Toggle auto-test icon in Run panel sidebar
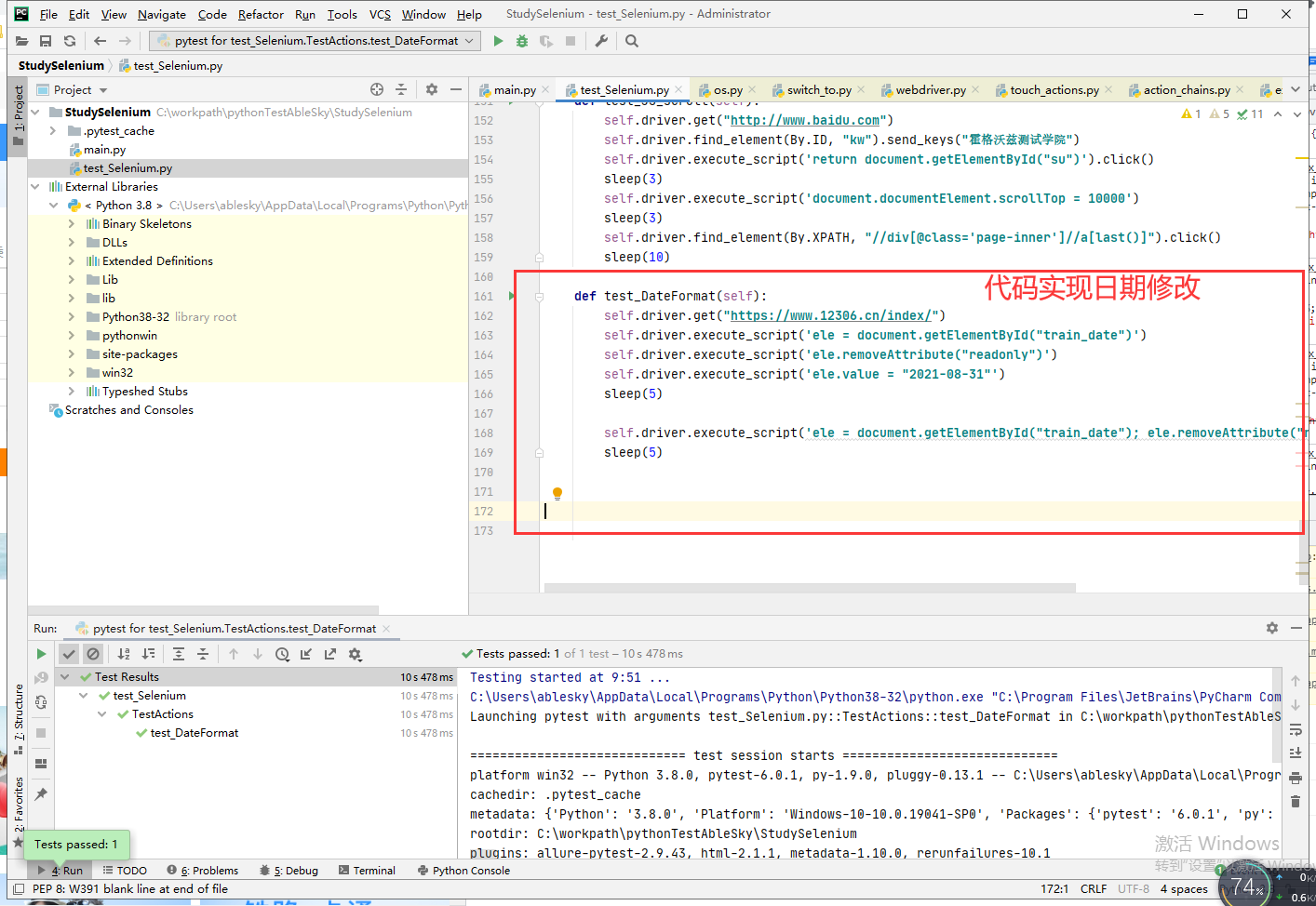This screenshot has height=906, width=1316. [x=41, y=702]
